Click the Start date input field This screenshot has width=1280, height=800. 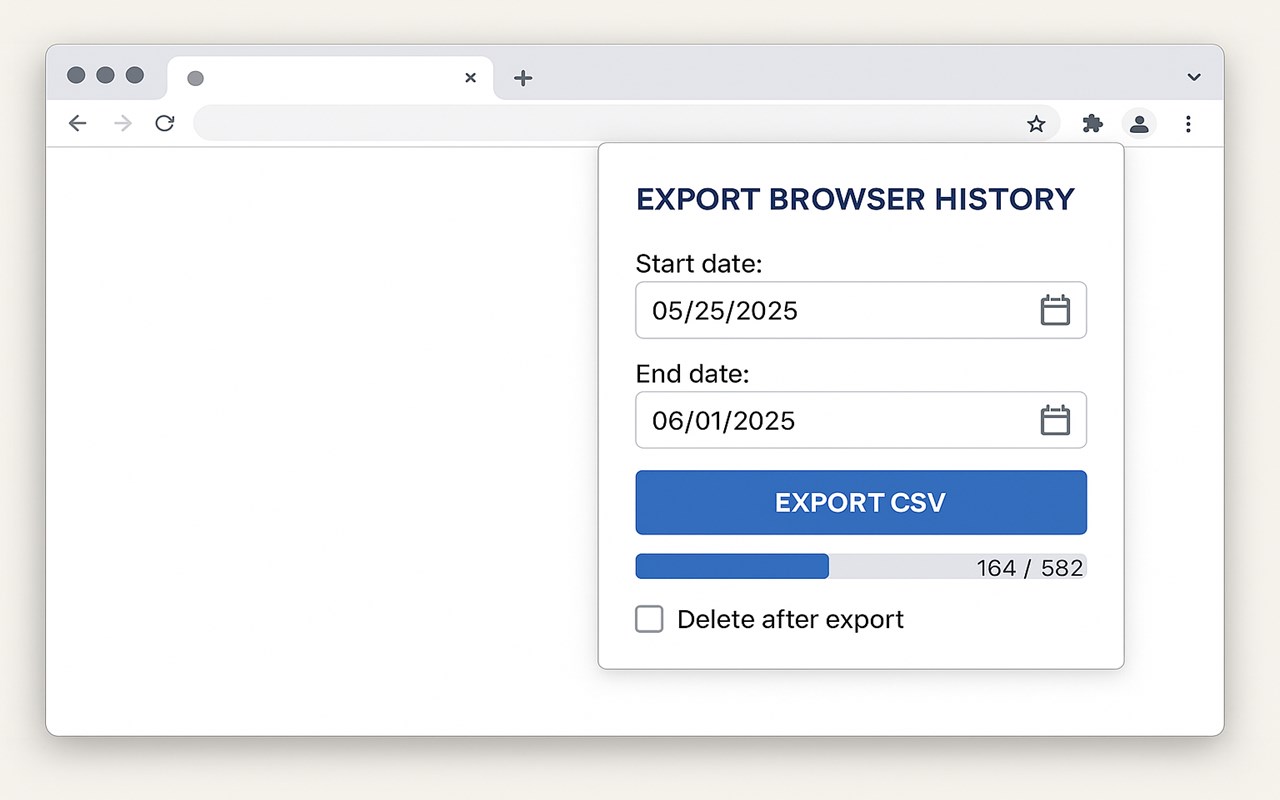point(830,310)
